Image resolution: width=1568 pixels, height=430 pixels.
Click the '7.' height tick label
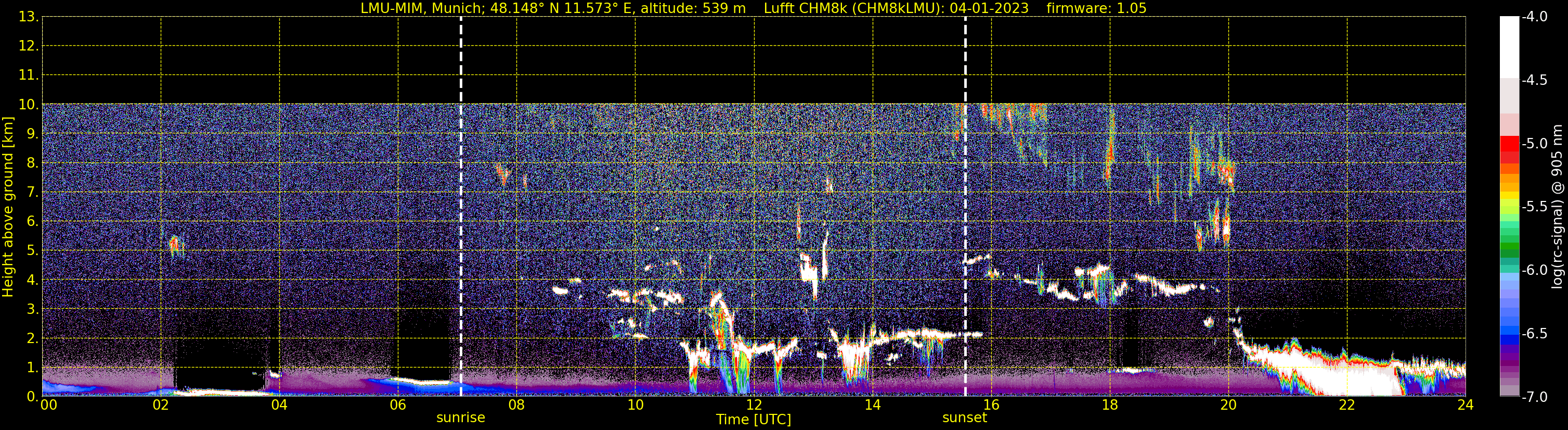[x=32, y=193]
